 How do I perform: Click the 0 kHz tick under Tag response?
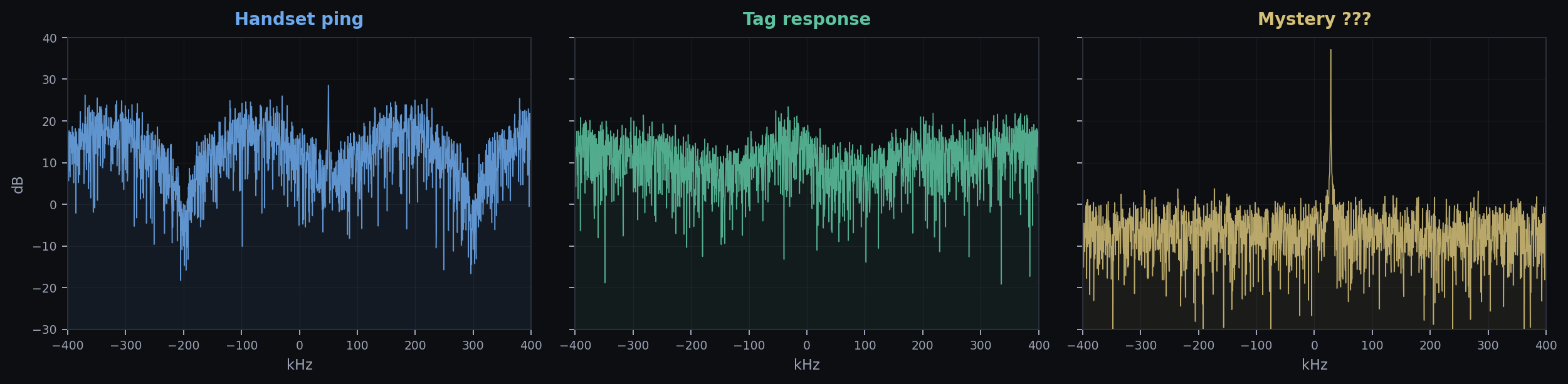pyautogui.click(x=806, y=346)
